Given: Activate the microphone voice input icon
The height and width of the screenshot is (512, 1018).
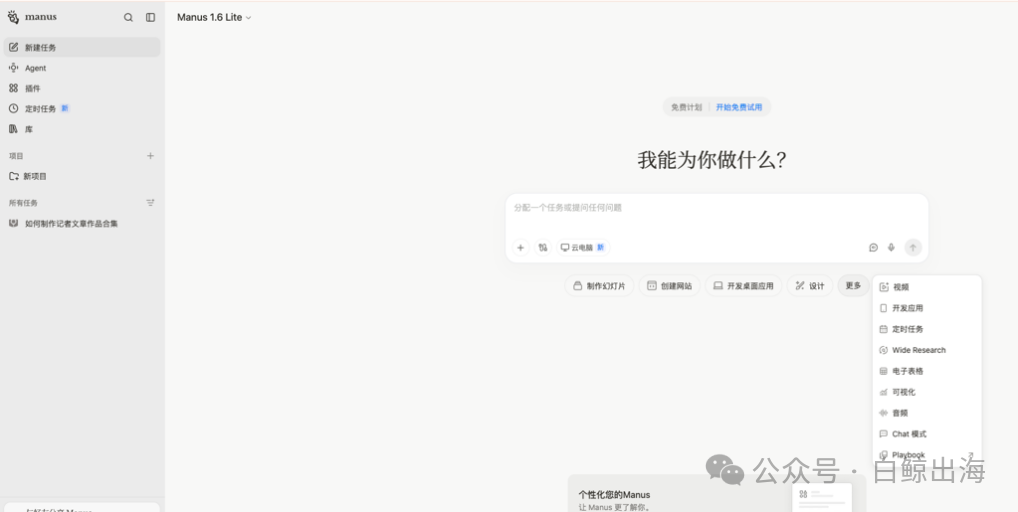Looking at the screenshot, I should pos(891,247).
